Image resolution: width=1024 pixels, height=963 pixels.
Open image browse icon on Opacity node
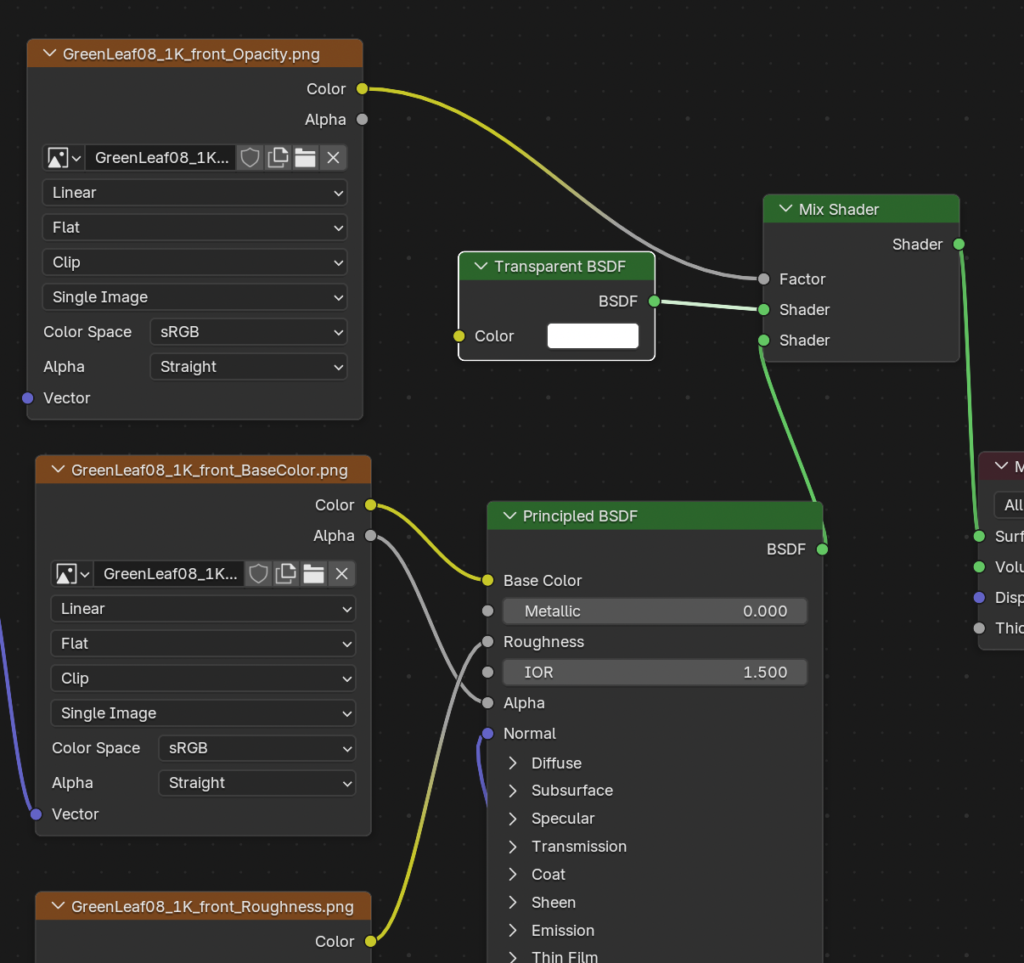click(63, 158)
